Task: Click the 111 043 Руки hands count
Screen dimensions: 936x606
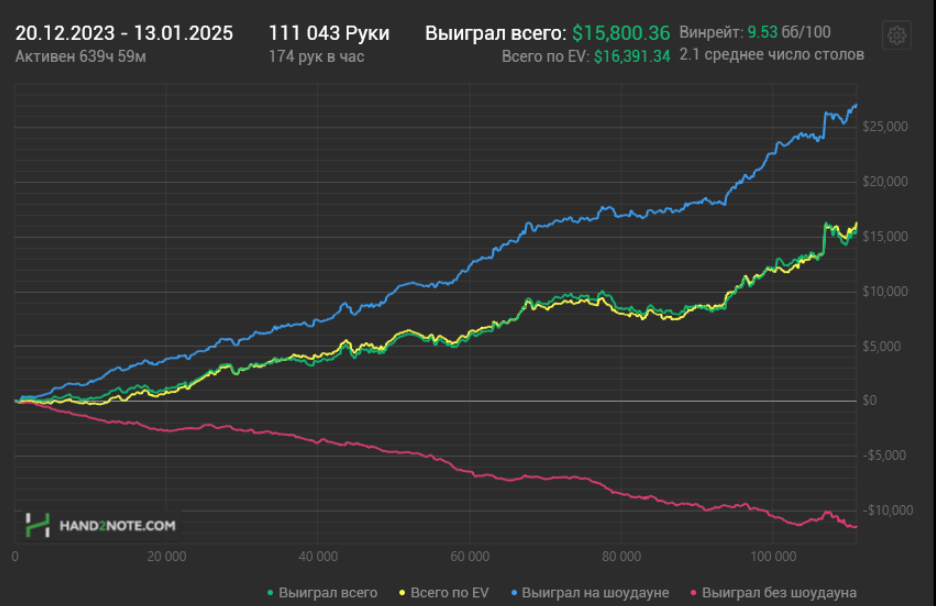Action: click(x=329, y=33)
